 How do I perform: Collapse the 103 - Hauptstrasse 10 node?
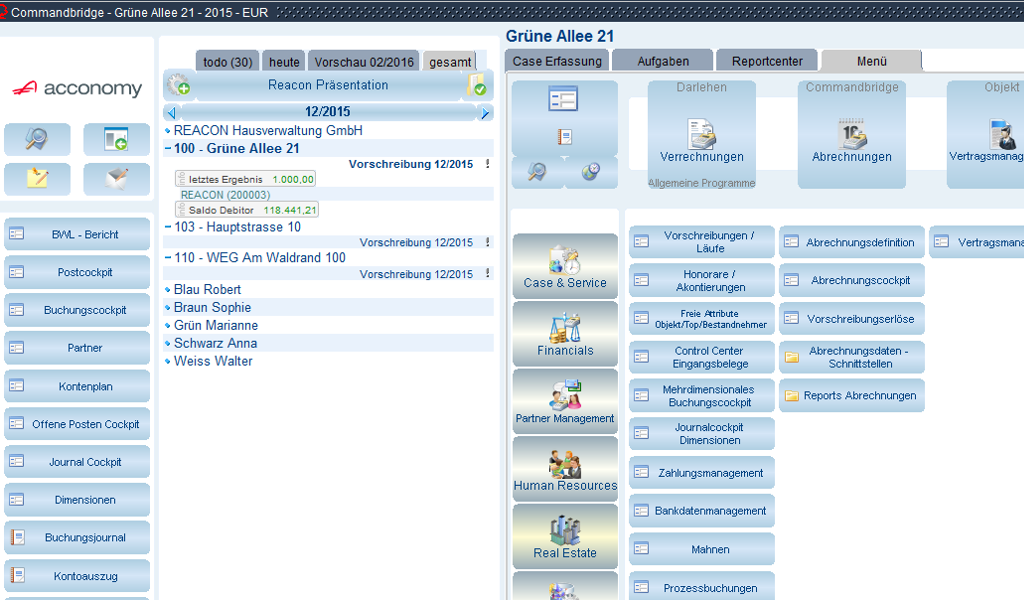(x=168, y=227)
